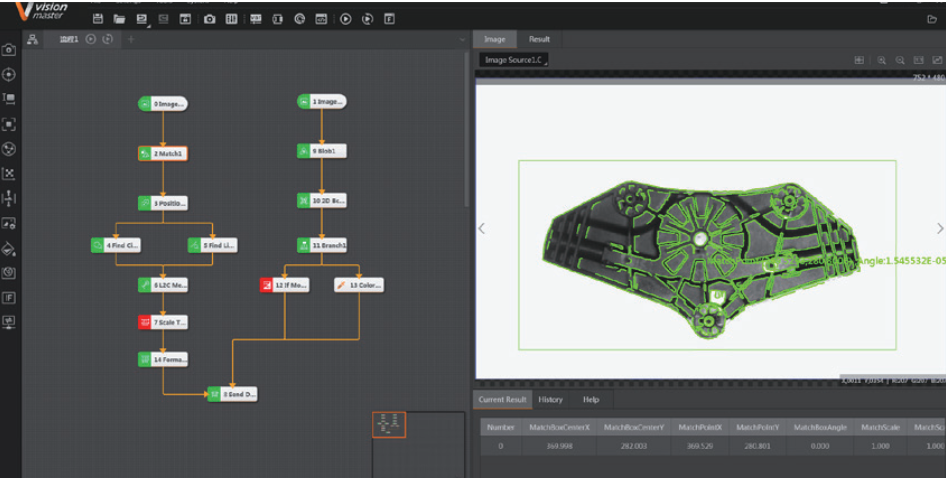
Task: Select the 13 Color node
Action: (359, 285)
